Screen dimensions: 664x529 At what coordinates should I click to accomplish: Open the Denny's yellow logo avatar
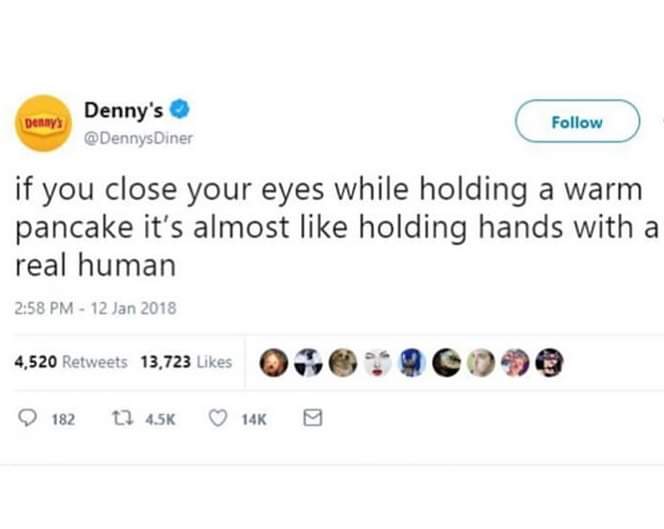coord(41,122)
